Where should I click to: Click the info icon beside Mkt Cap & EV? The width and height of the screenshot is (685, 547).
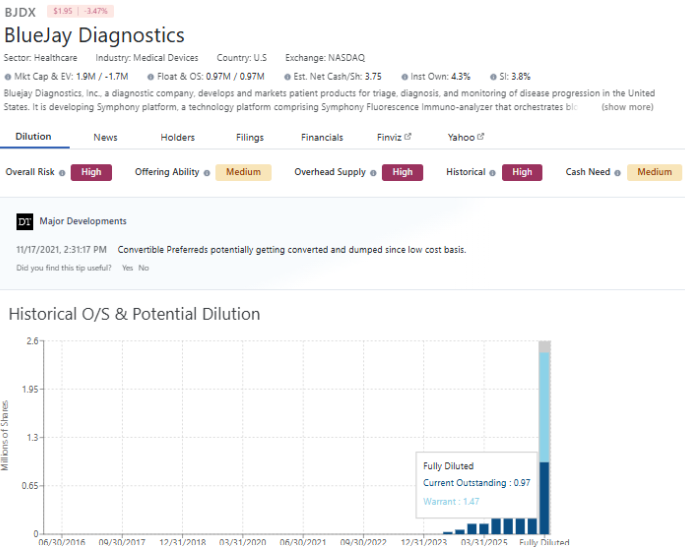tap(7, 77)
